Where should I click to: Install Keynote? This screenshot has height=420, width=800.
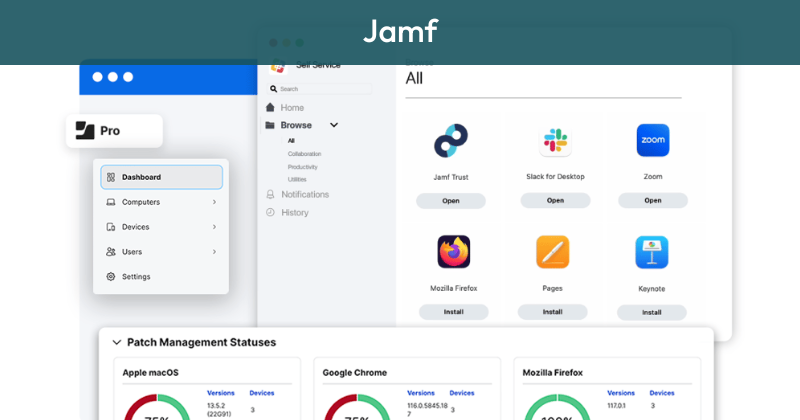point(652,312)
